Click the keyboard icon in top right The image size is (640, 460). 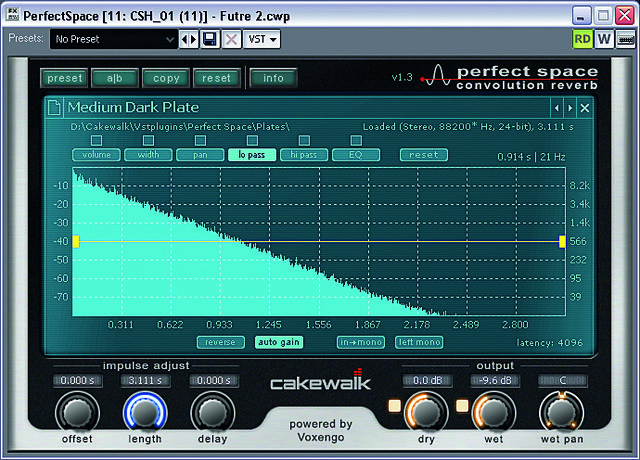pyautogui.click(x=626, y=39)
